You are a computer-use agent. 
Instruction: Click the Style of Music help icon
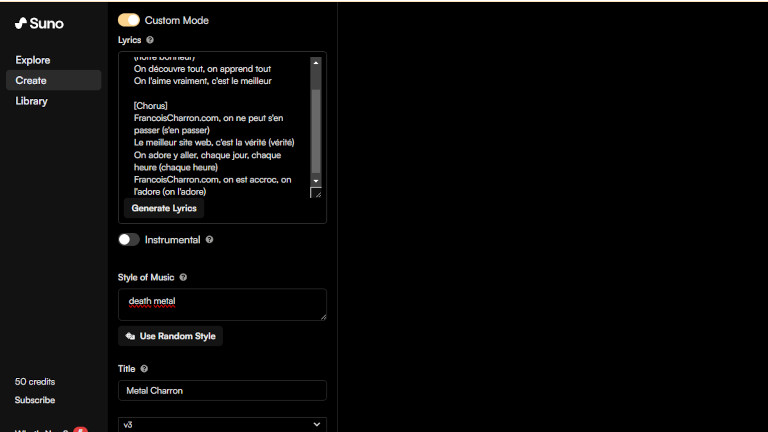[183, 277]
